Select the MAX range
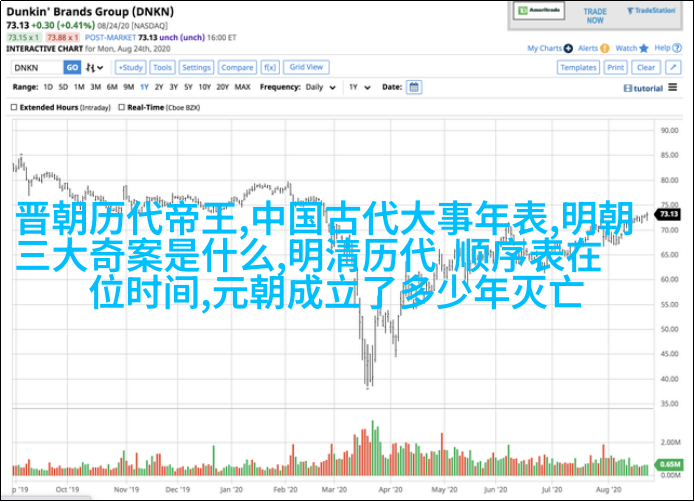Screen dimensions: 695x502 [x=242, y=87]
